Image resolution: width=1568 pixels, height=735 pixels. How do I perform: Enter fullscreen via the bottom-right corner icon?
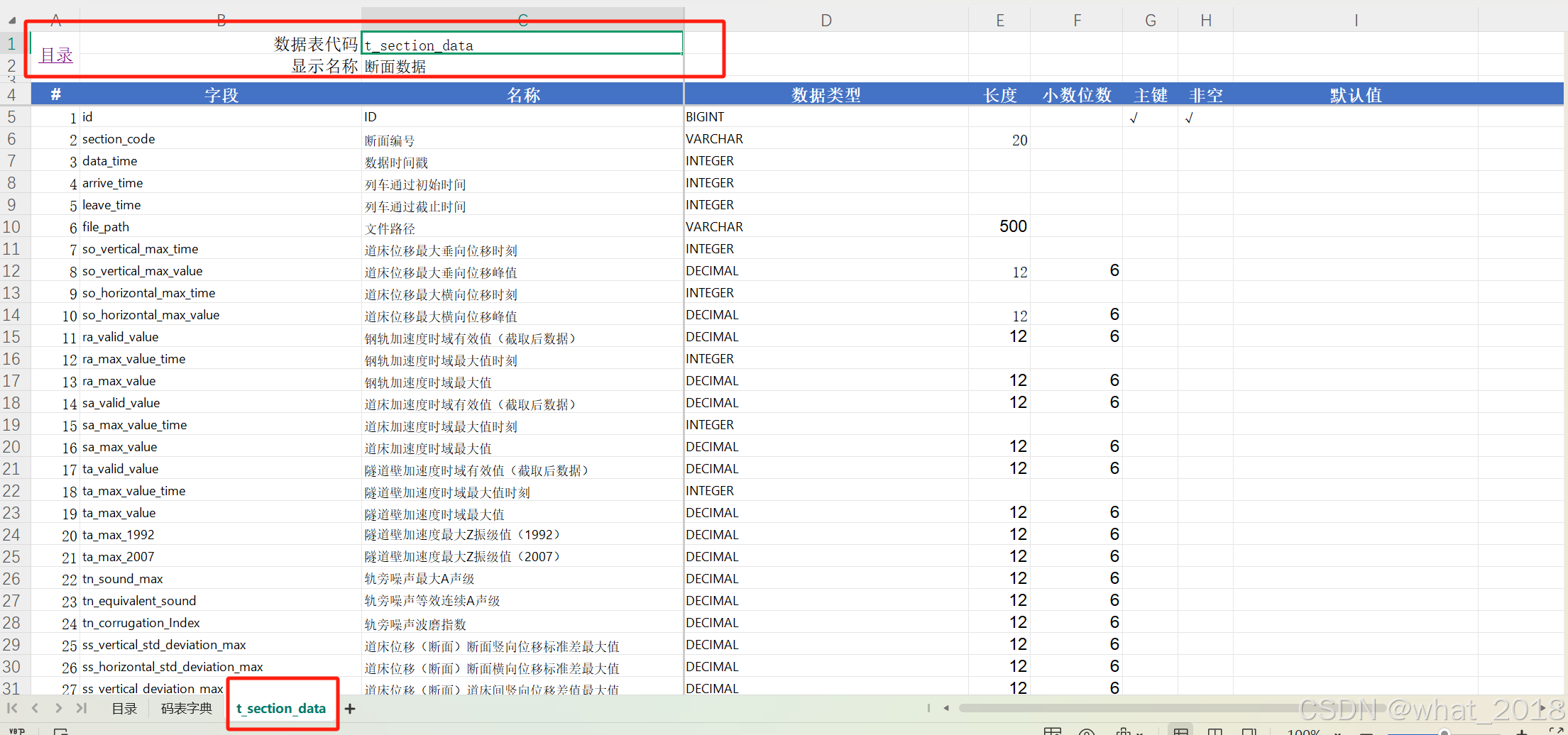point(1556,732)
